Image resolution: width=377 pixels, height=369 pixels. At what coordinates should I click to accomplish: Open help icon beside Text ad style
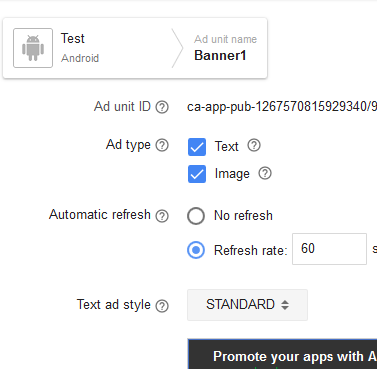pos(162,306)
